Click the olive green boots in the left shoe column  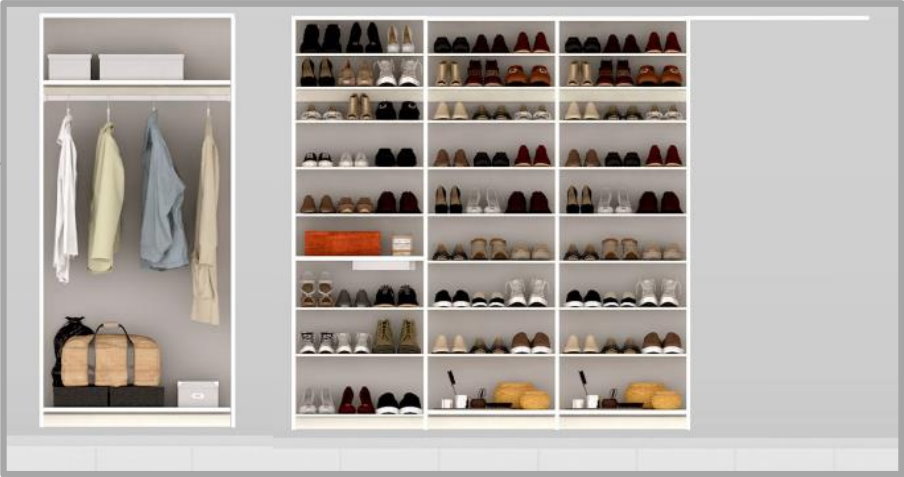point(396,336)
